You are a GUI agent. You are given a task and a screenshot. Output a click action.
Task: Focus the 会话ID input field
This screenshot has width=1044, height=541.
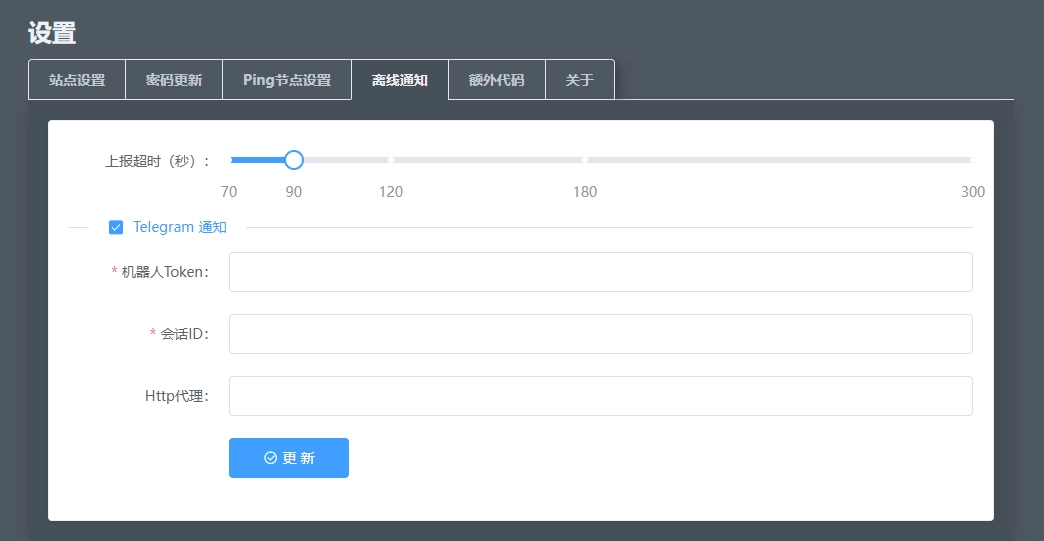pyautogui.click(x=601, y=334)
